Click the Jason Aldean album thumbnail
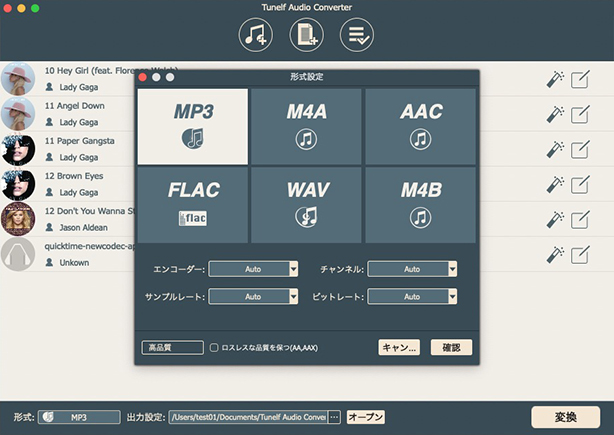The width and height of the screenshot is (614, 435). [x=18, y=219]
